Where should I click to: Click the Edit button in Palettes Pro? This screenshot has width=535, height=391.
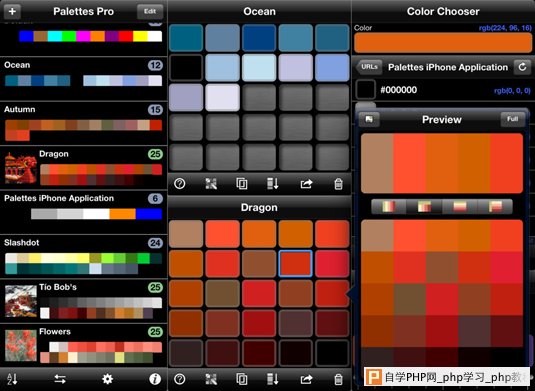click(150, 12)
